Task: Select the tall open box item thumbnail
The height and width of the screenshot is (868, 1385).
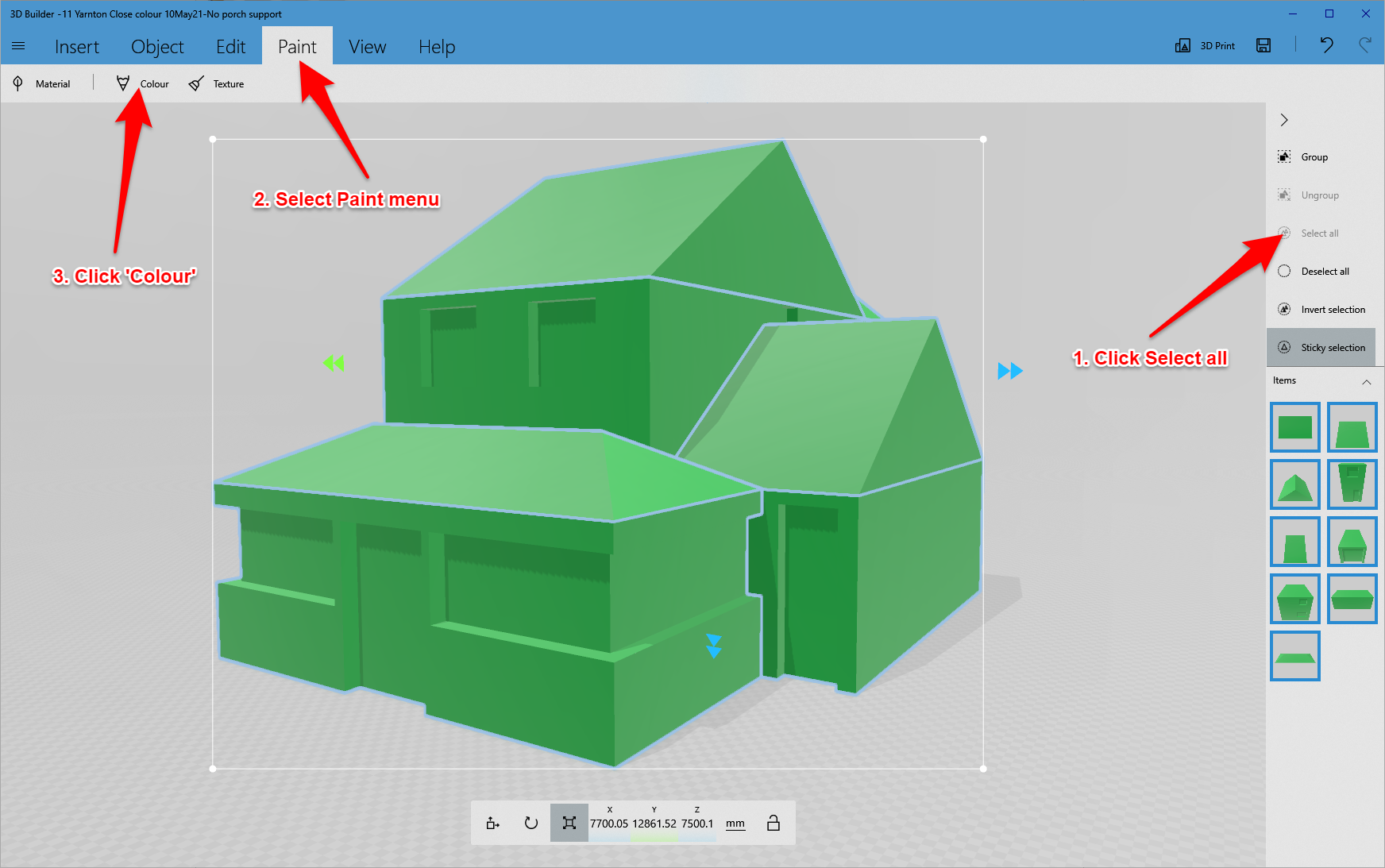Action: pyautogui.click(x=1352, y=484)
